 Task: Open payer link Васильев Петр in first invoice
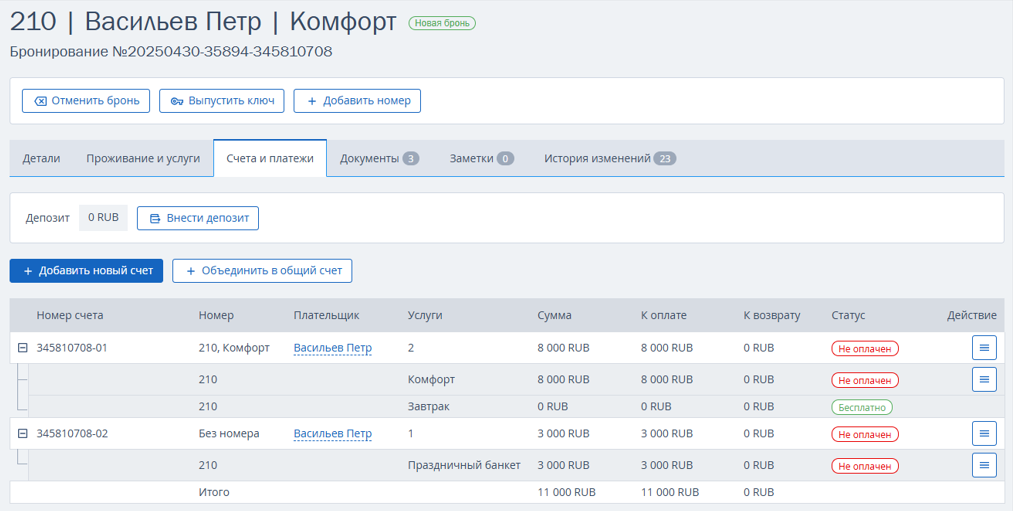(x=333, y=348)
